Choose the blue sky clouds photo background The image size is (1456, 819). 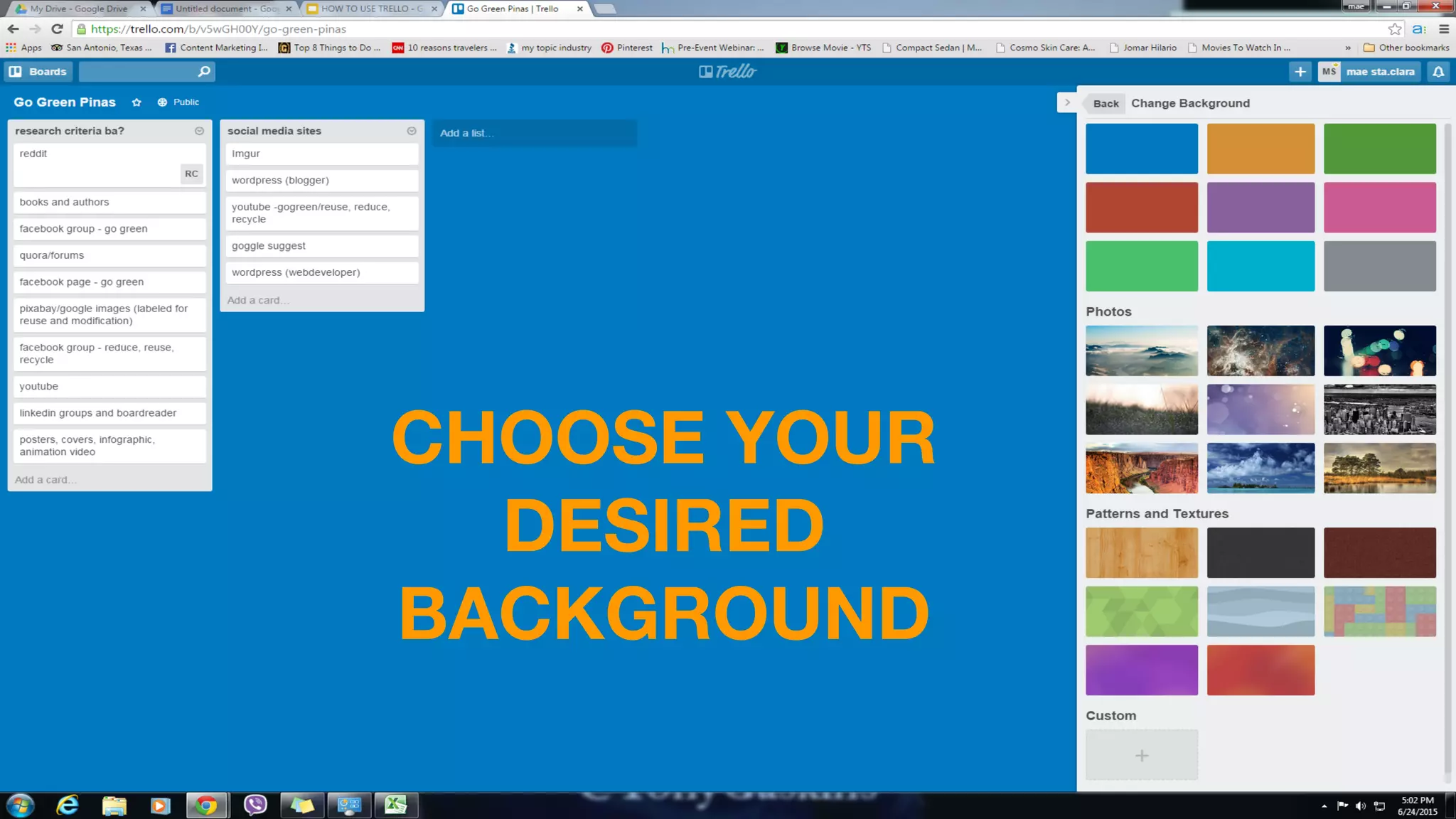point(1260,468)
